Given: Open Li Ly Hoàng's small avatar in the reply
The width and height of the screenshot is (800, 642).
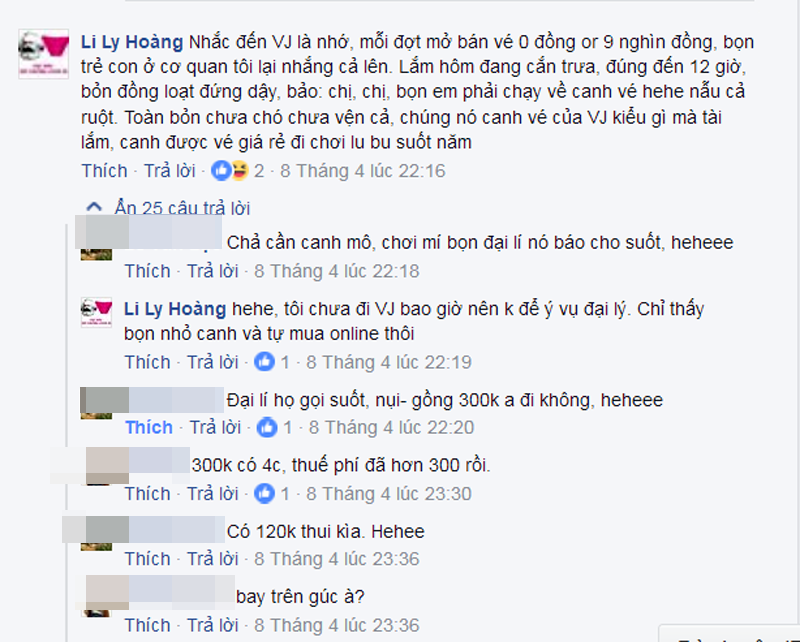Looking at the screenshot, I should pyautogui.click(x=96, y=312).
